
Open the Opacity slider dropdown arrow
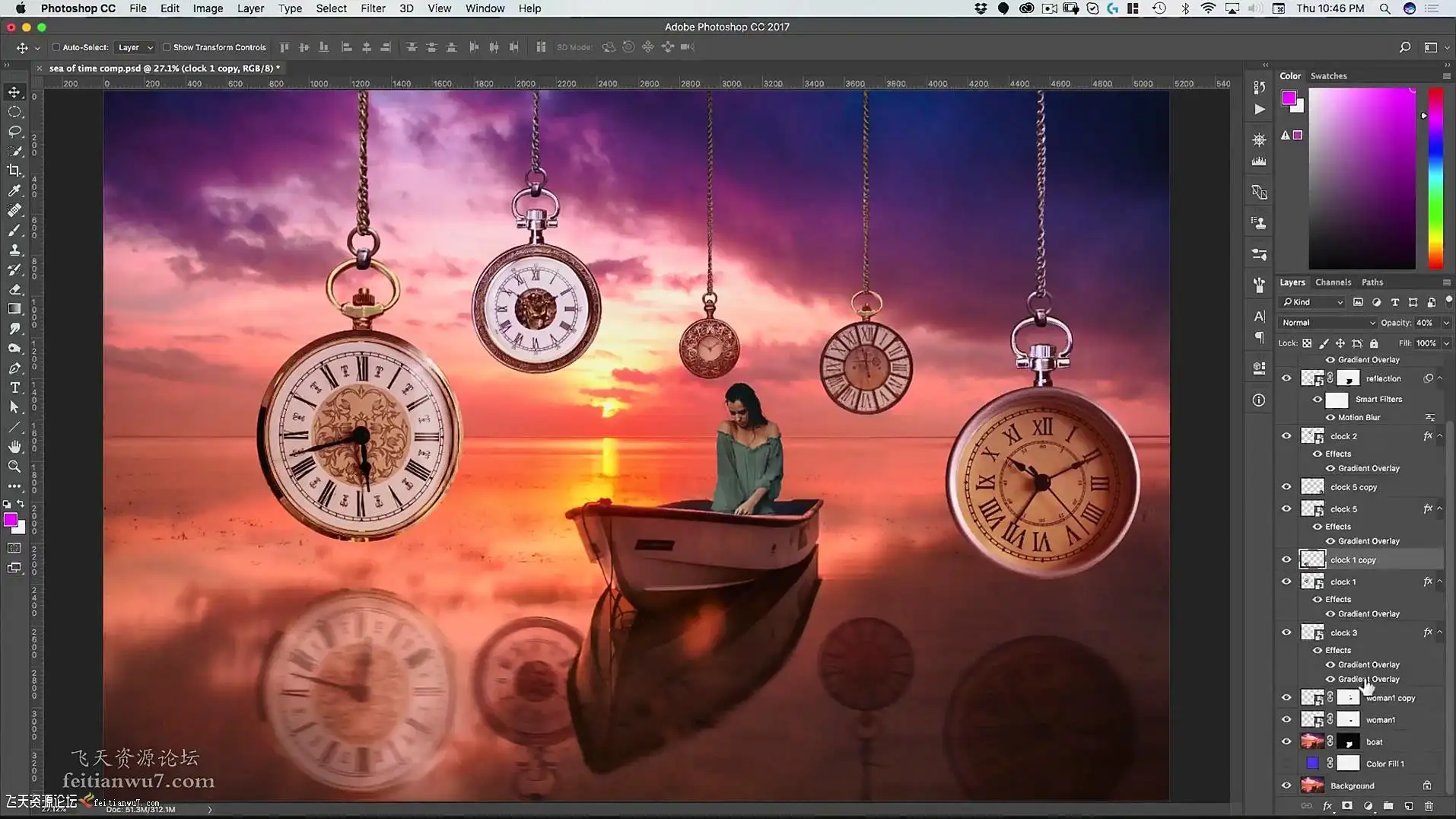coord(1446,323)
